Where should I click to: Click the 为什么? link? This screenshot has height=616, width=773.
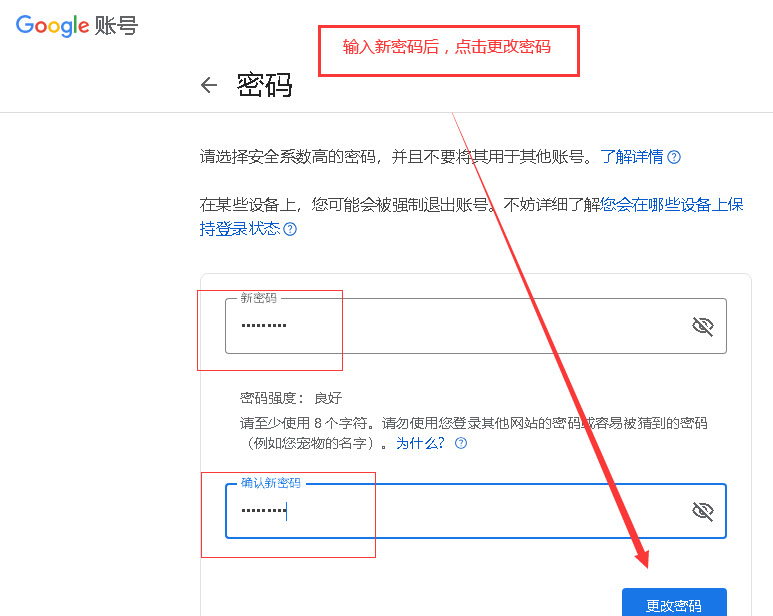click(420, 443)
